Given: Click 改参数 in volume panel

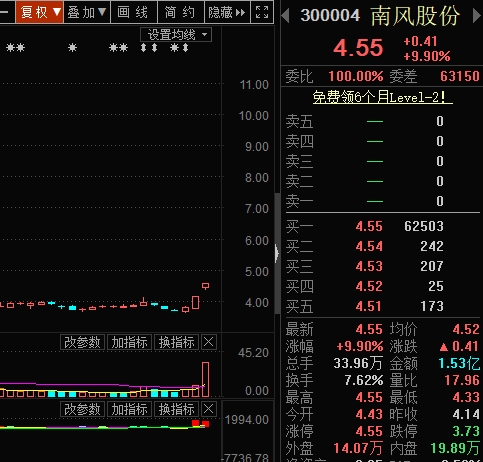Looking at the screenshot, I should (x=82, y=342).
